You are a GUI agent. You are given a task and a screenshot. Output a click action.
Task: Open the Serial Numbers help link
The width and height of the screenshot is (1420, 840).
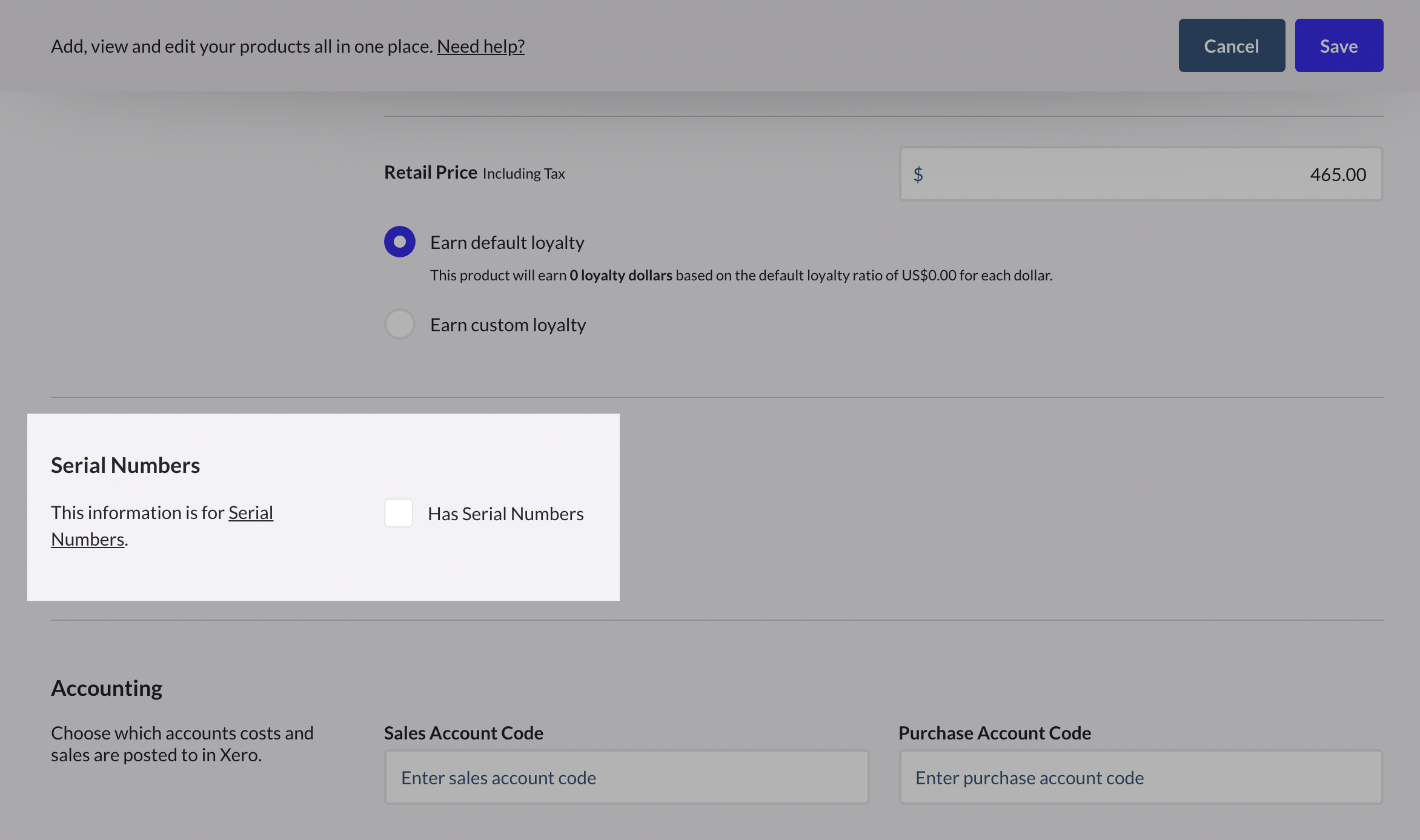pyautogui.click(x=162, y=526)
